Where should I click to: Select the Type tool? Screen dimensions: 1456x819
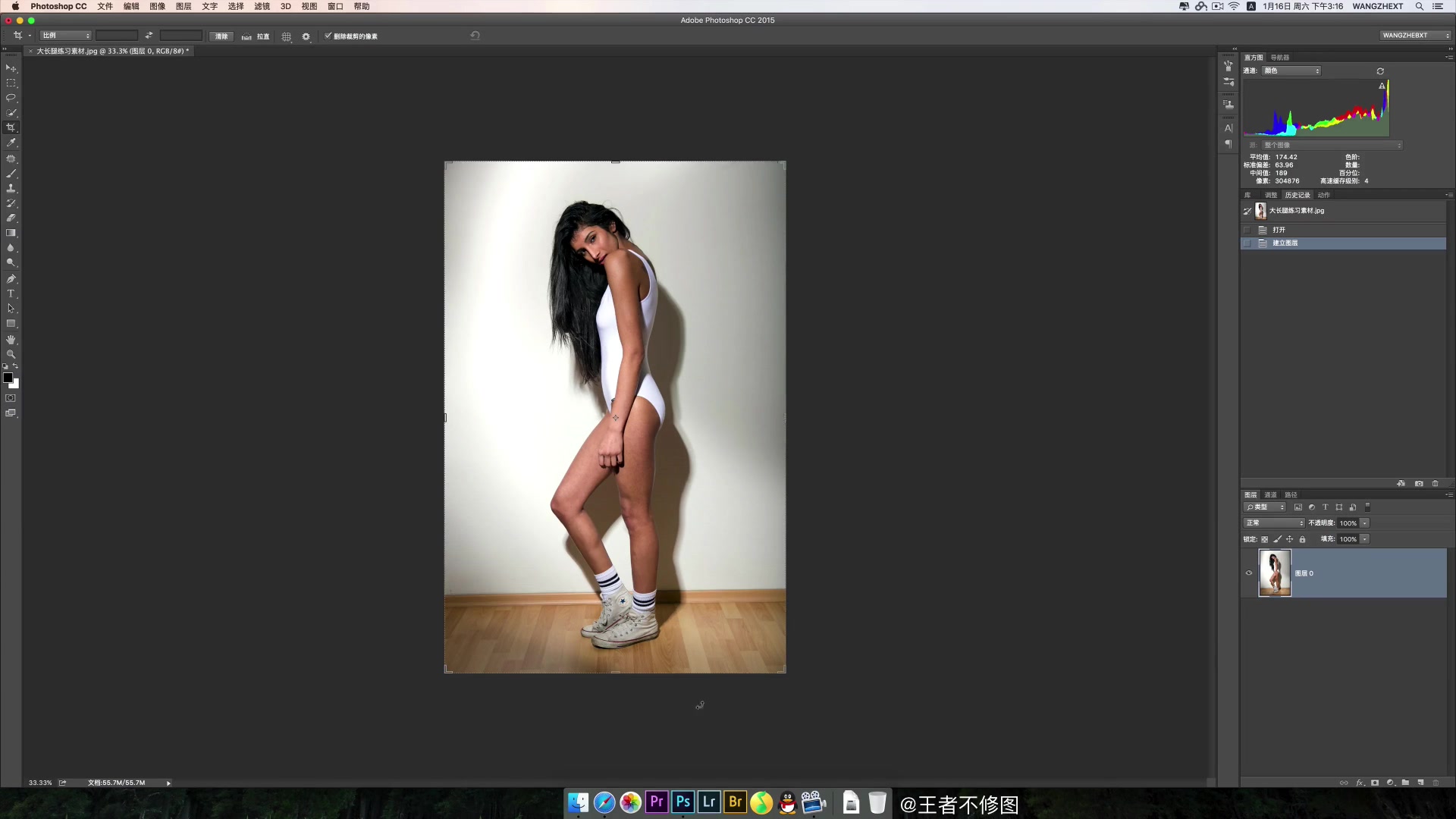(x=11, y=293)
